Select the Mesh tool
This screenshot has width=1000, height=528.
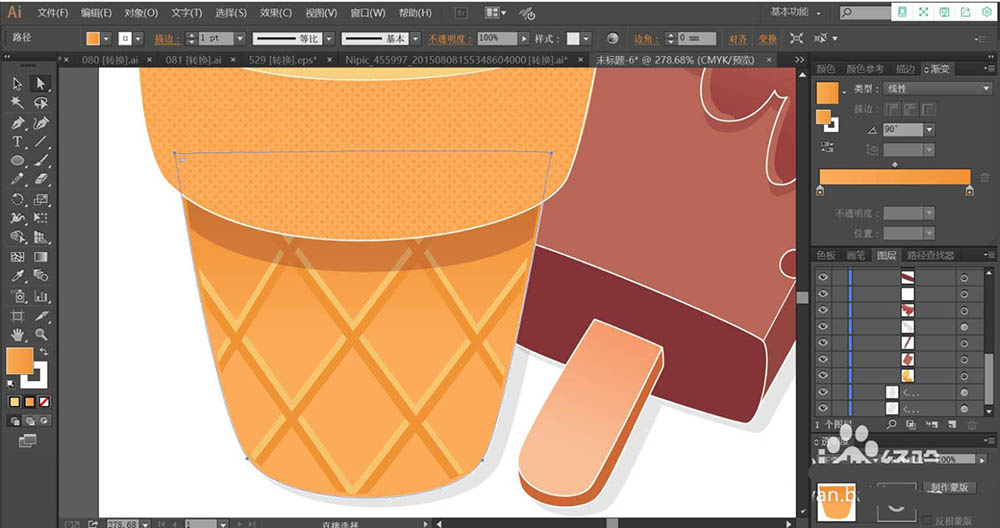[17, 257]
